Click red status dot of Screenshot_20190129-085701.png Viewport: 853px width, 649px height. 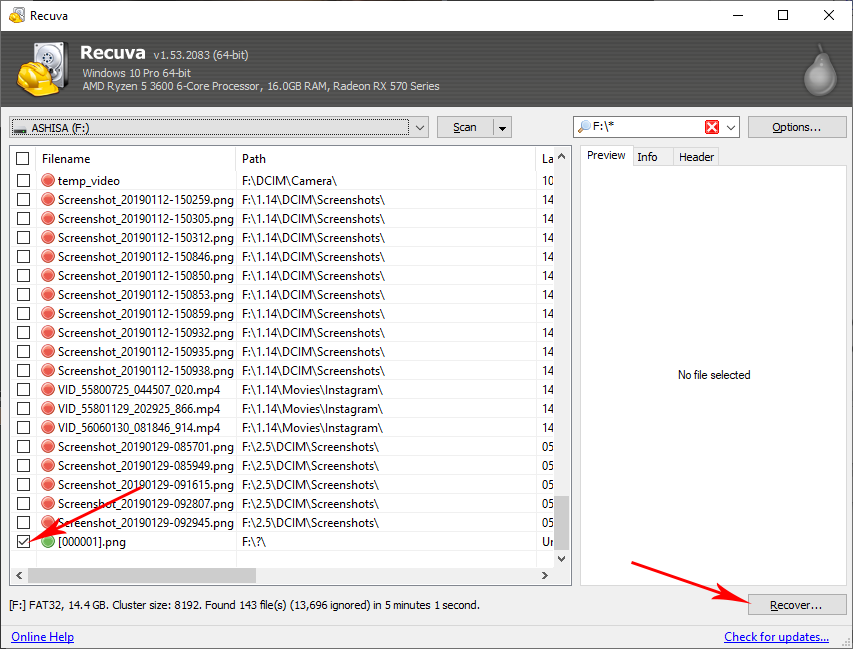point(48,447)
